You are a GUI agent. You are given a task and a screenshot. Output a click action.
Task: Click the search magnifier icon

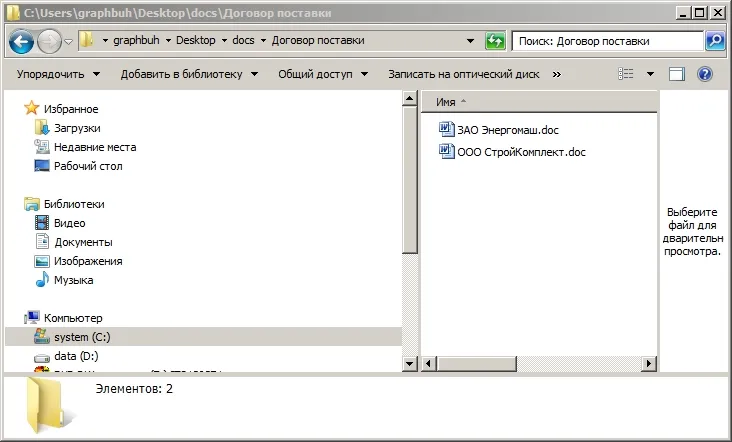715,41
